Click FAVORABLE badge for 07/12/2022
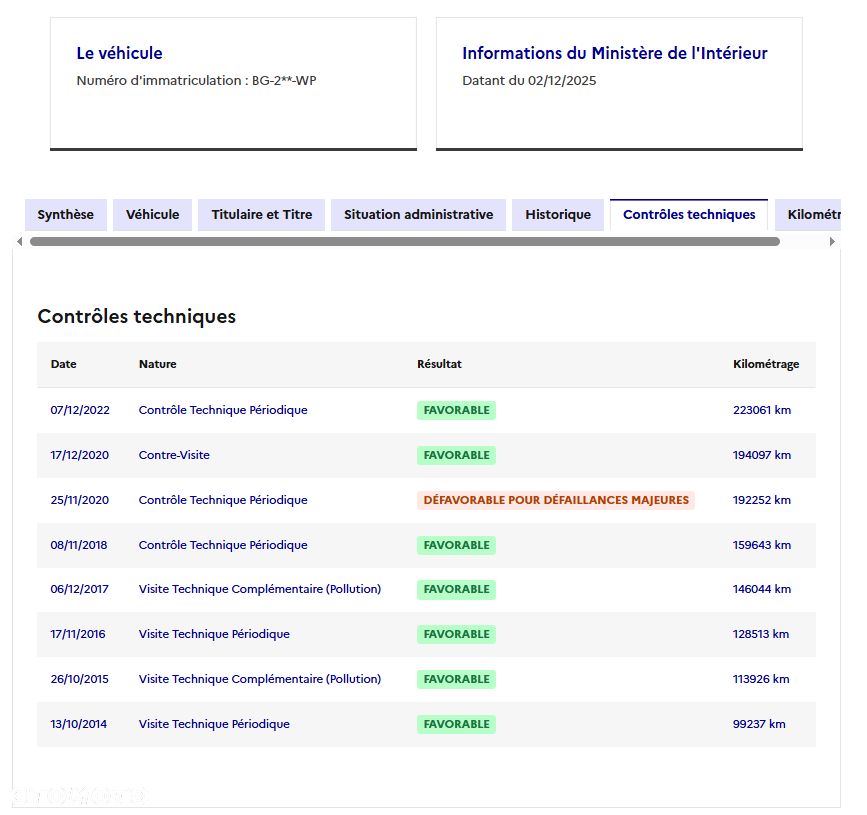This screenshot has height=815, width=867. pos(456,410)
